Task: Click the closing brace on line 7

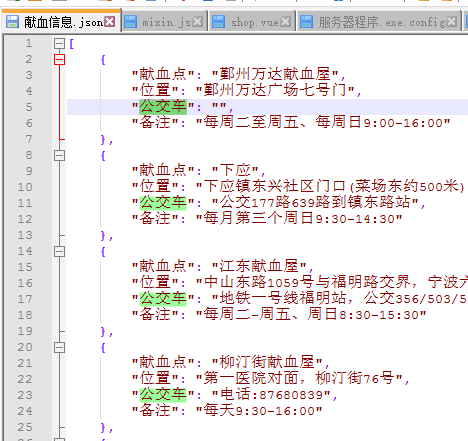Action: coord(103,139)
